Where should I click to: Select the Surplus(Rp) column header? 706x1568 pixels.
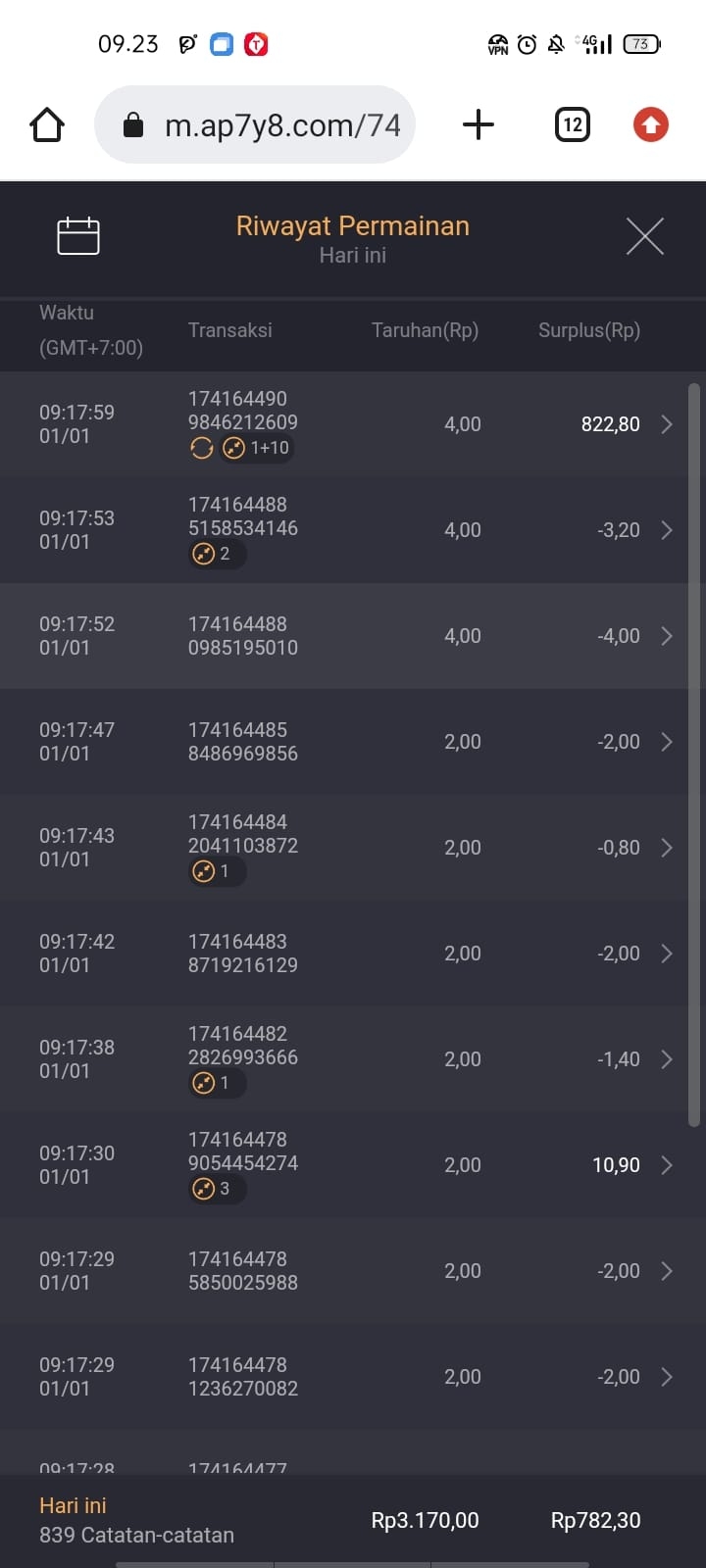point(588,330)
